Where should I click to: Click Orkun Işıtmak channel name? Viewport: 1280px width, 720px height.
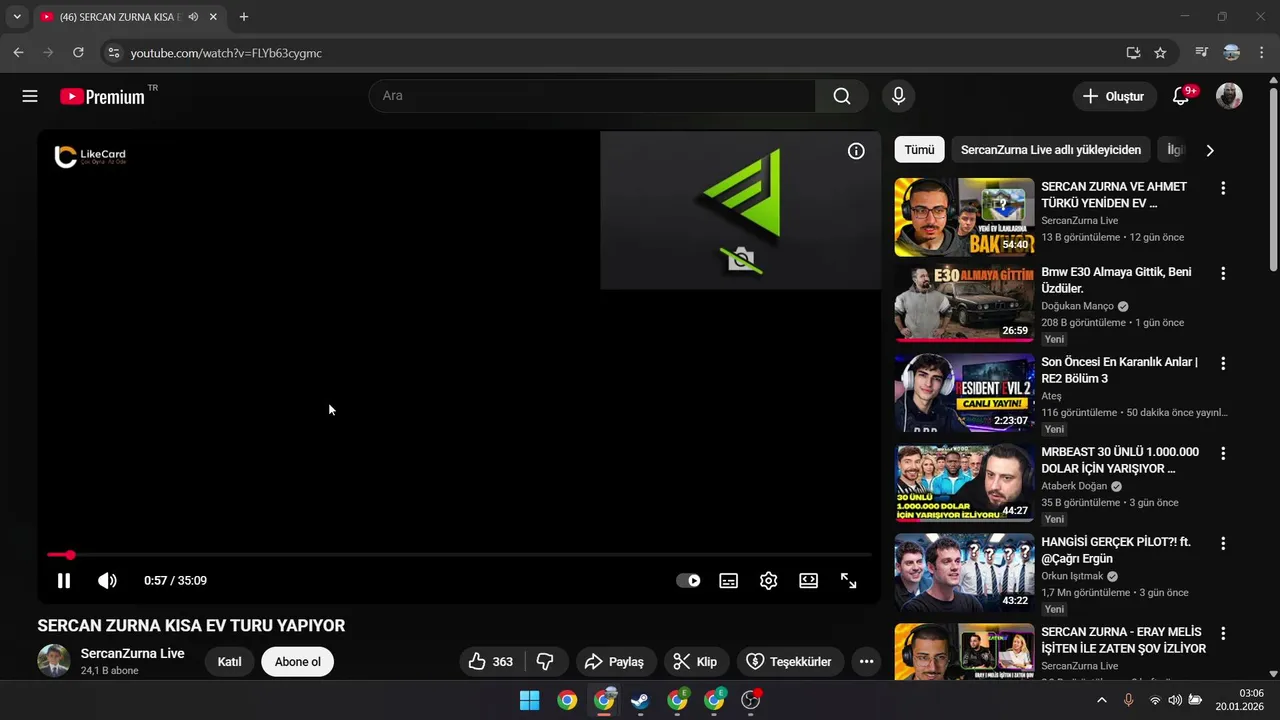pos(1072,576)
